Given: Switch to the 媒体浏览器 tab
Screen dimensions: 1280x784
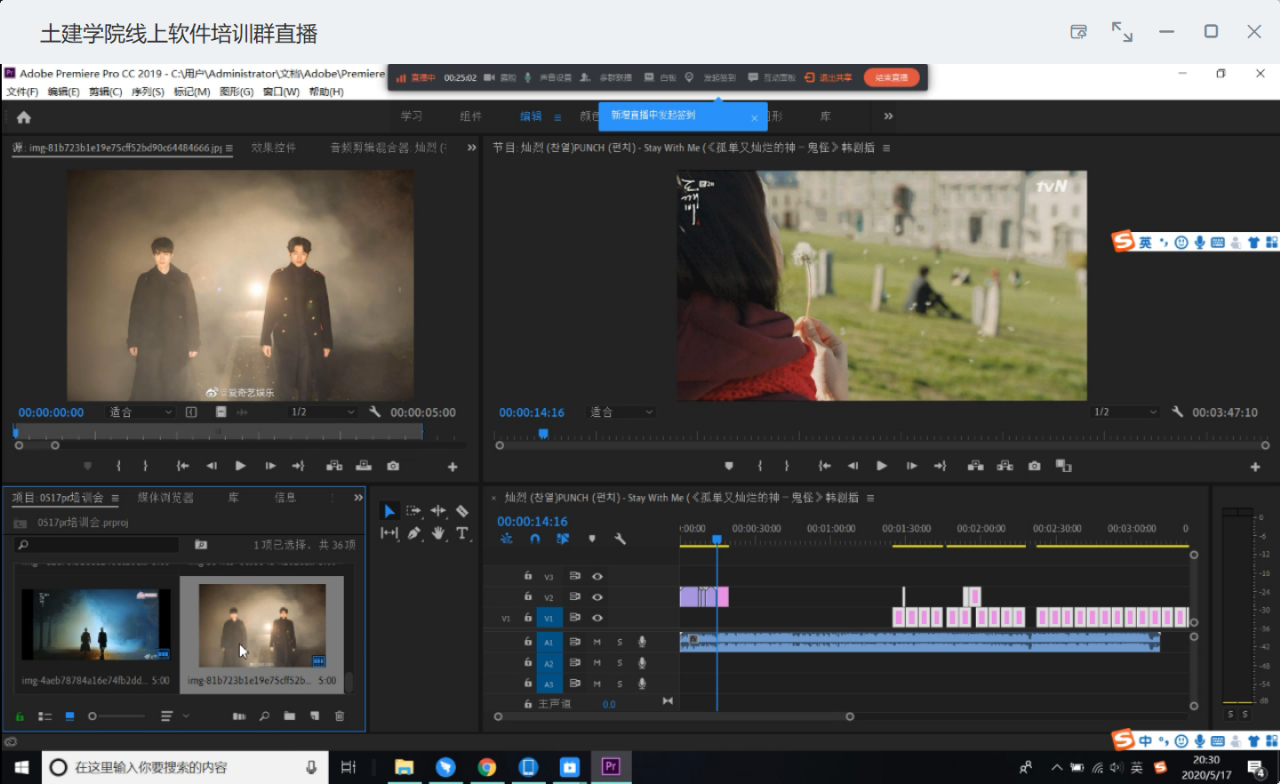Looking at the screenshot, I should [165, 498].
